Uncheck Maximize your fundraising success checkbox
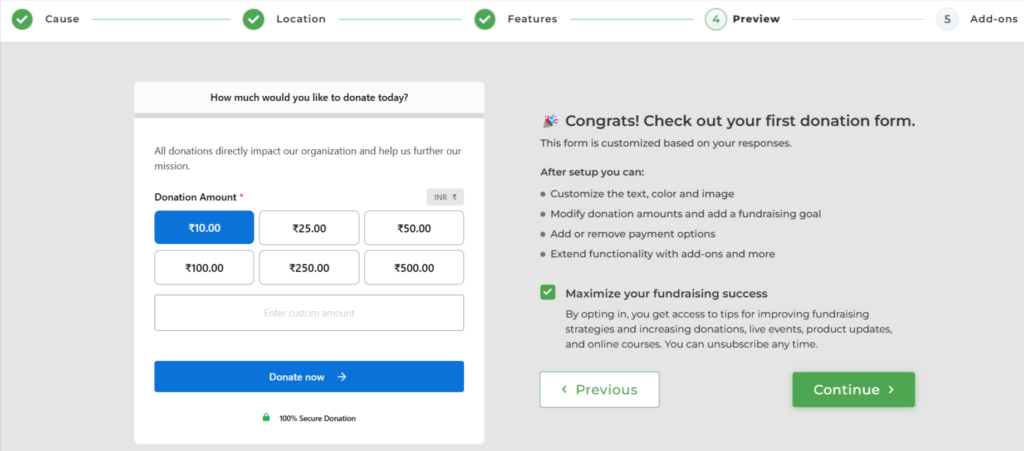Screen dimensions: 1024x451 (x=548, y=292)
